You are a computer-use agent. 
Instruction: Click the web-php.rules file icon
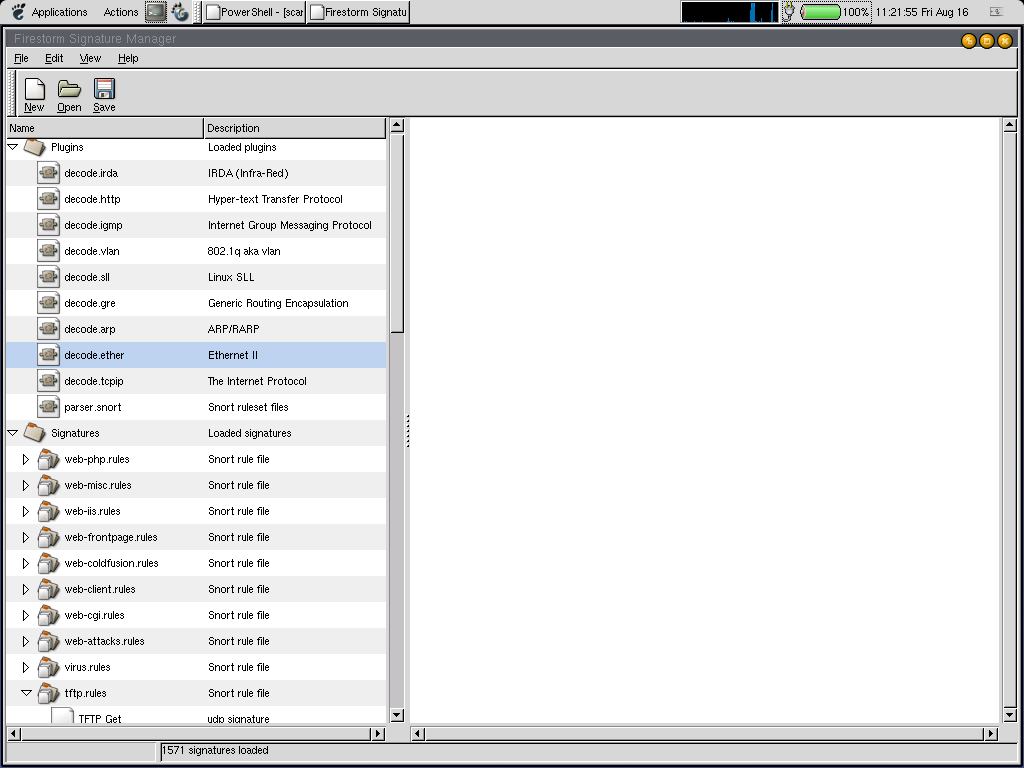click(48, 459)
